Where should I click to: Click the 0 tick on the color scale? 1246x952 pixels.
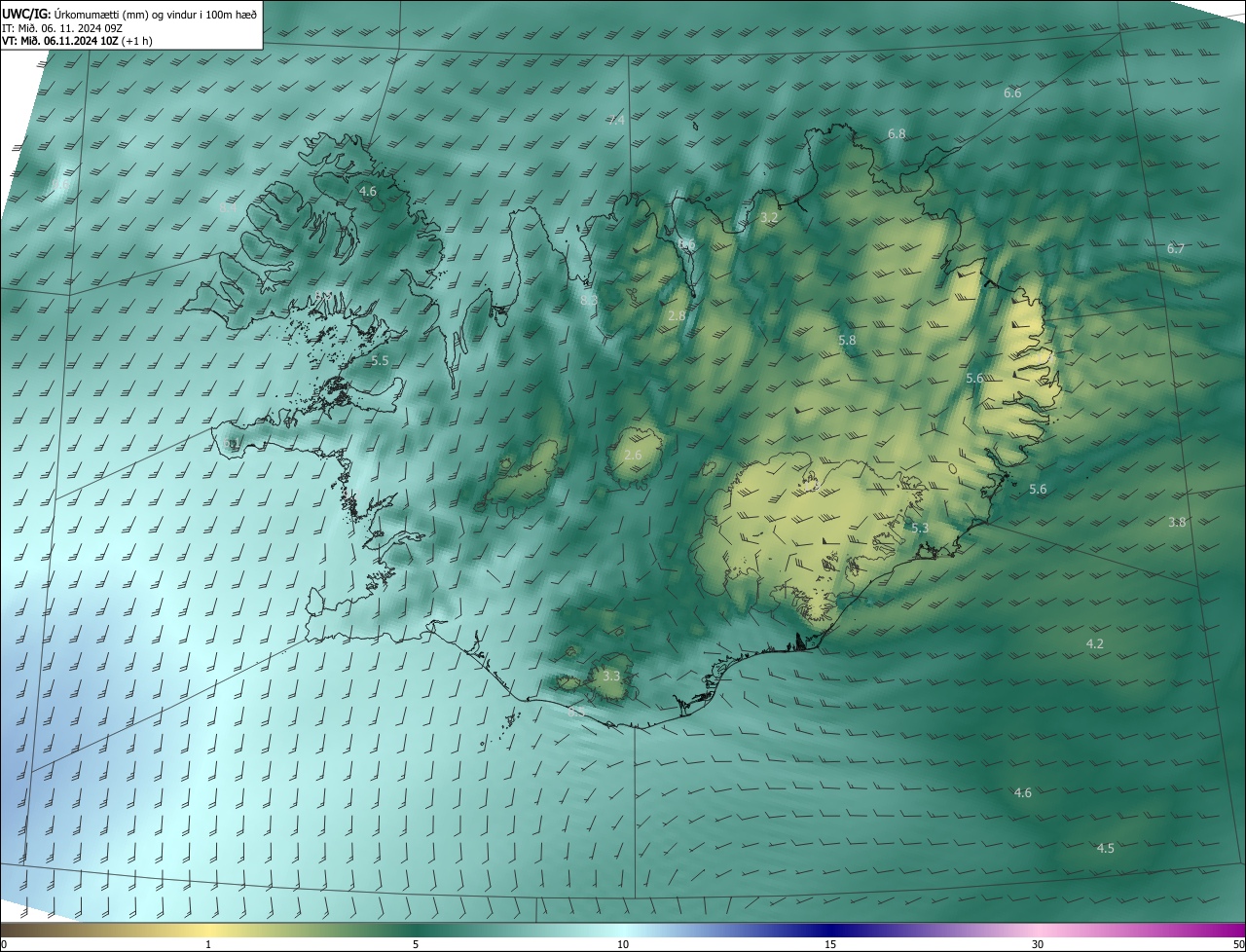point(4,944)
